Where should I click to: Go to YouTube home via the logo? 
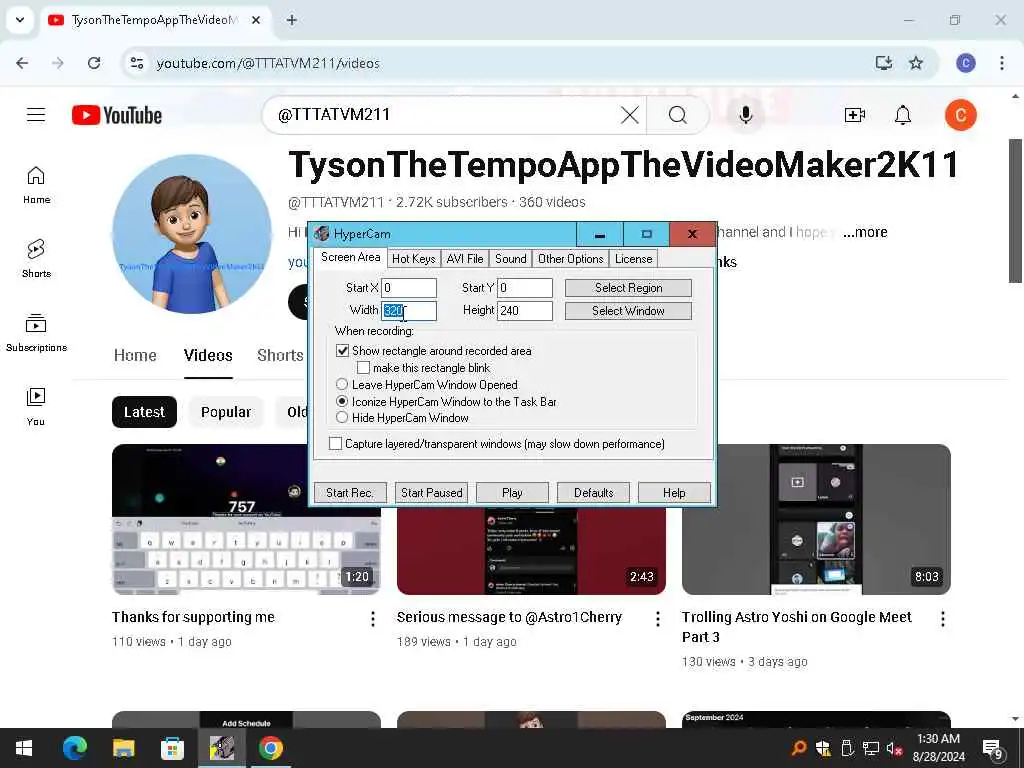point(117,115)
